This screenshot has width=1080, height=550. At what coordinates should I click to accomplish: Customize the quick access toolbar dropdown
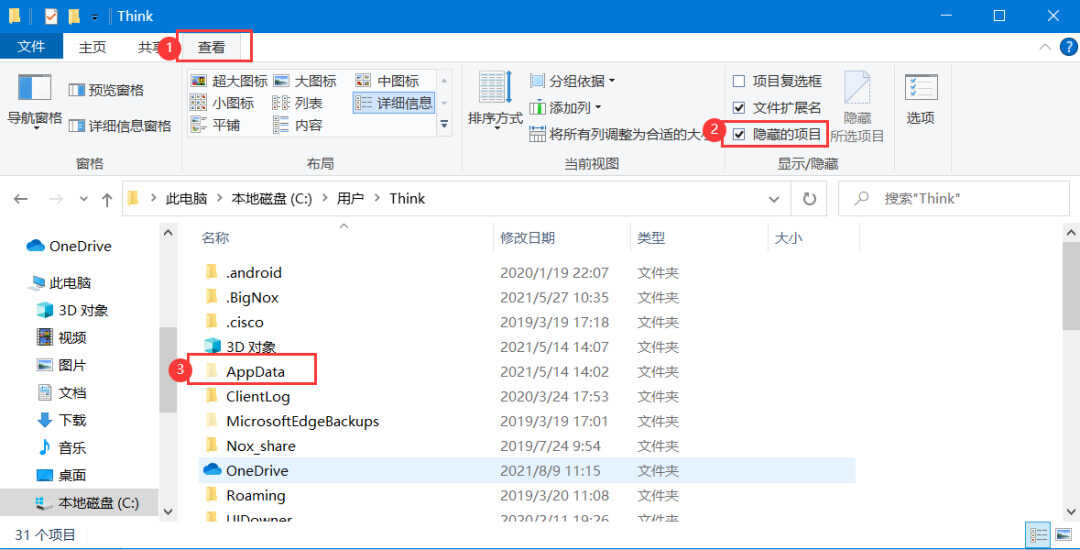pos(94,16)
